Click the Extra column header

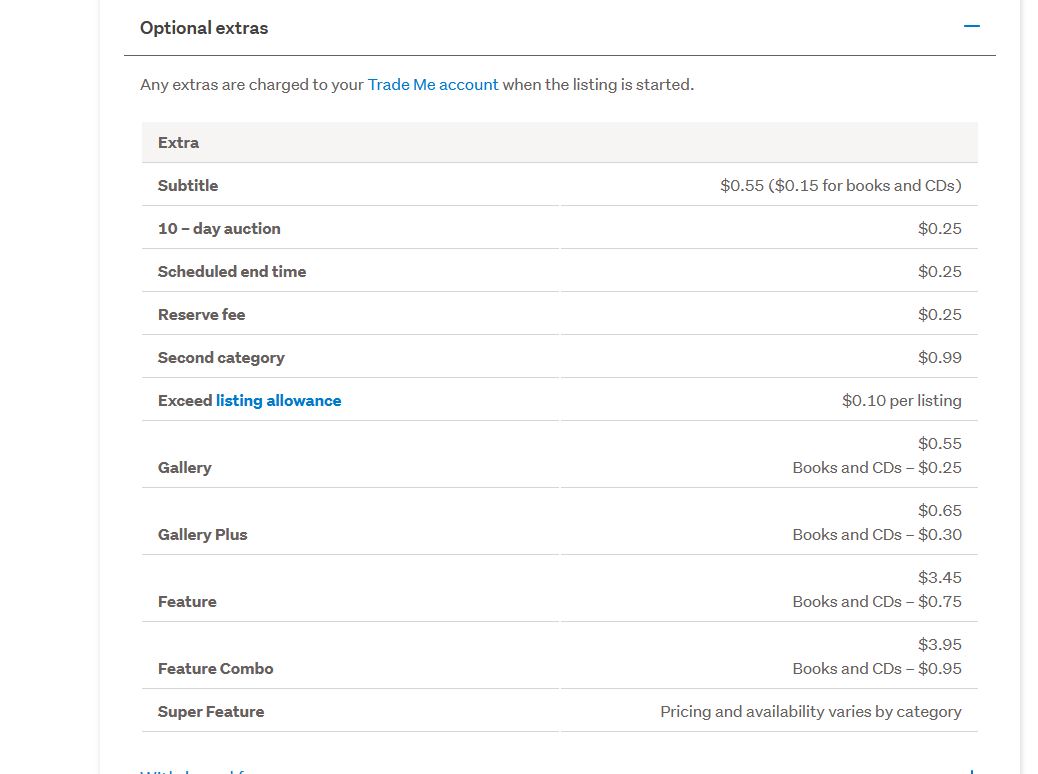click(x=178, y=143)
